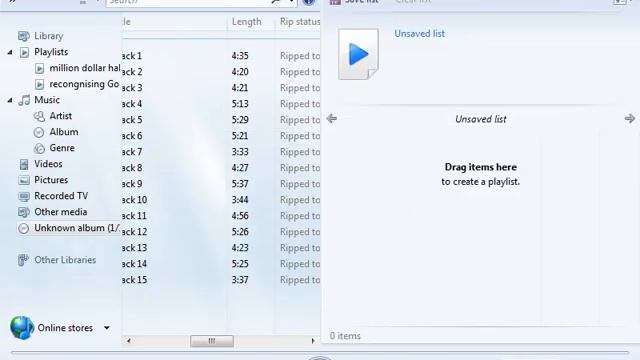Select the Music note icon
The width and height of the screenshot is (640, 360).
(24, 100)
